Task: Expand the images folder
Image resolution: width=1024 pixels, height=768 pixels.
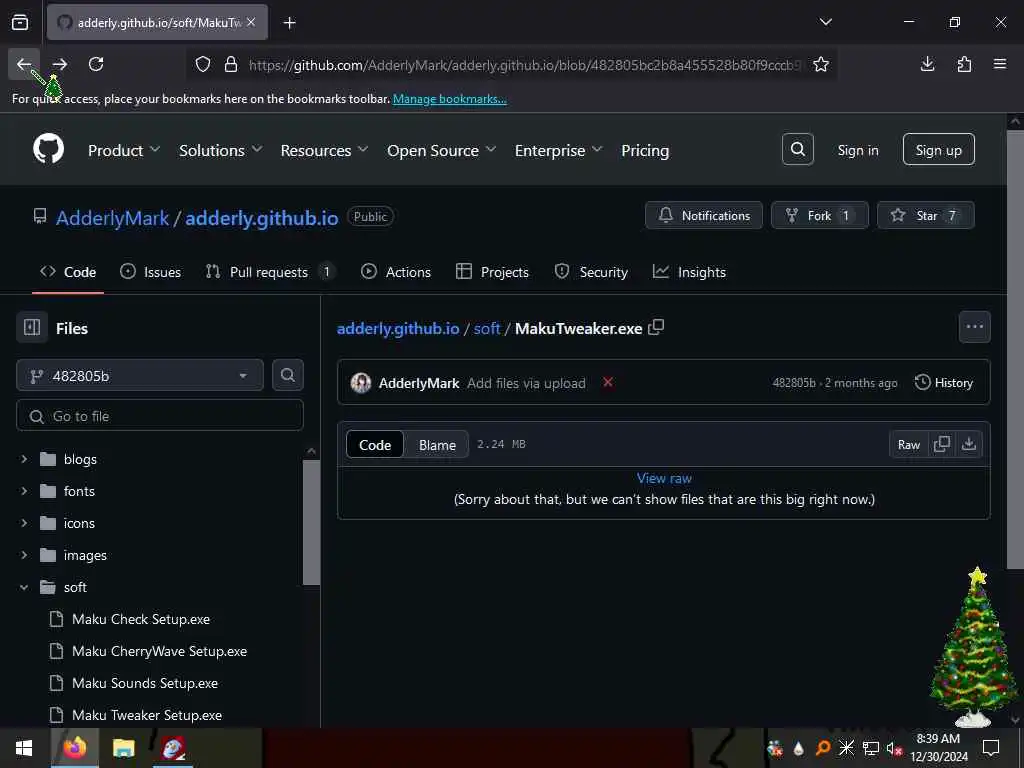Action: coord(24,555)
